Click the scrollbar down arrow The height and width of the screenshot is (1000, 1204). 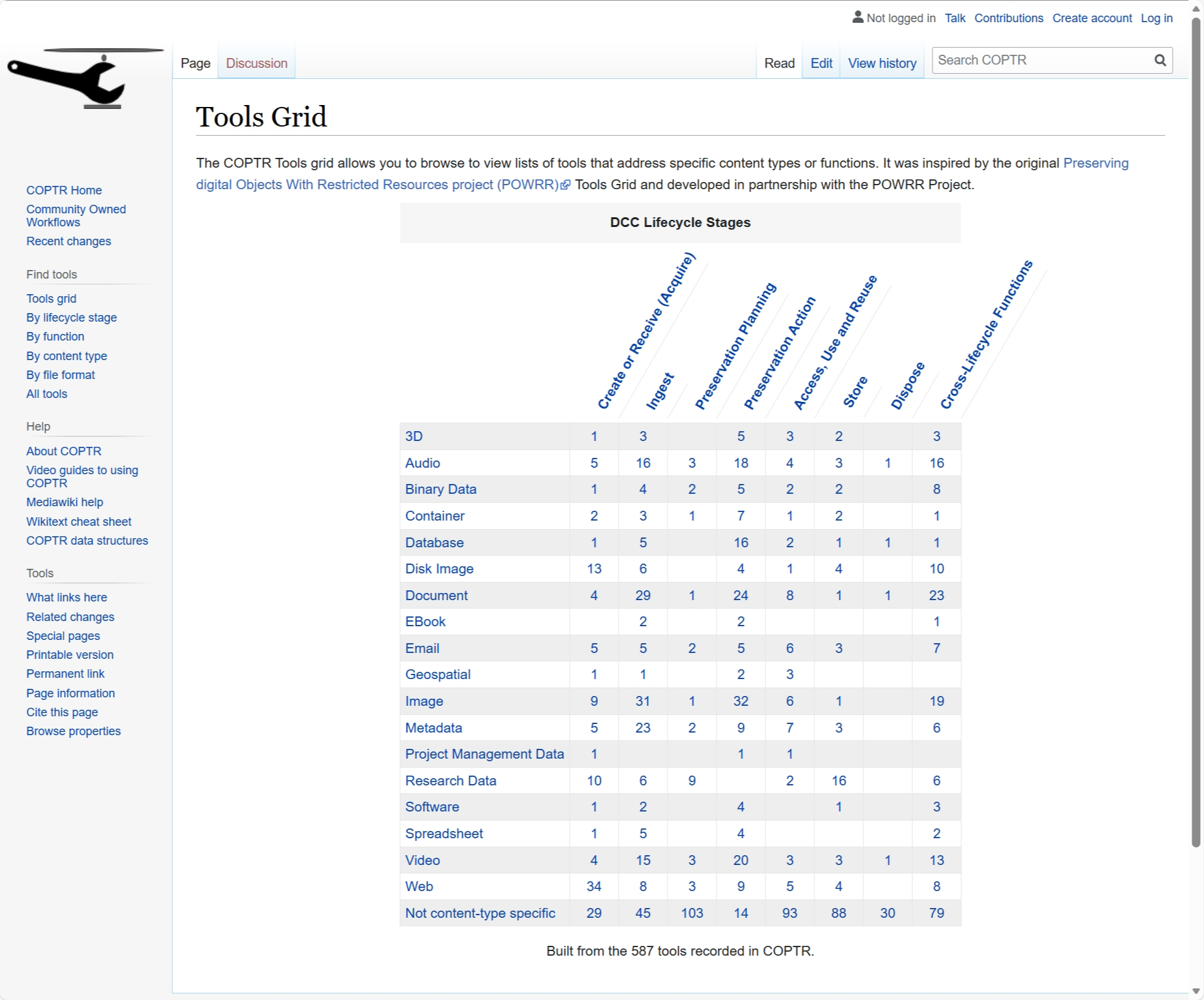[x=1196, y=992]
